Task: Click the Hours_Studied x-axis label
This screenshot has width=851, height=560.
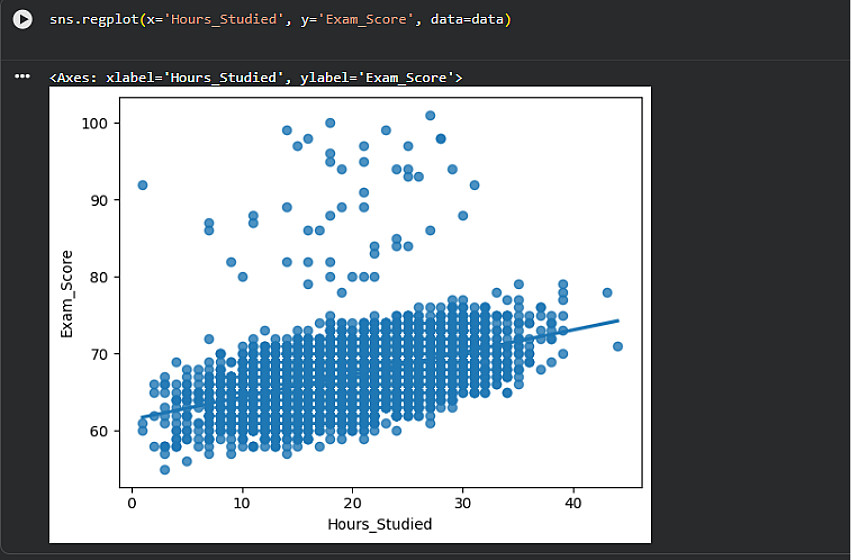Action: (380, 524)
